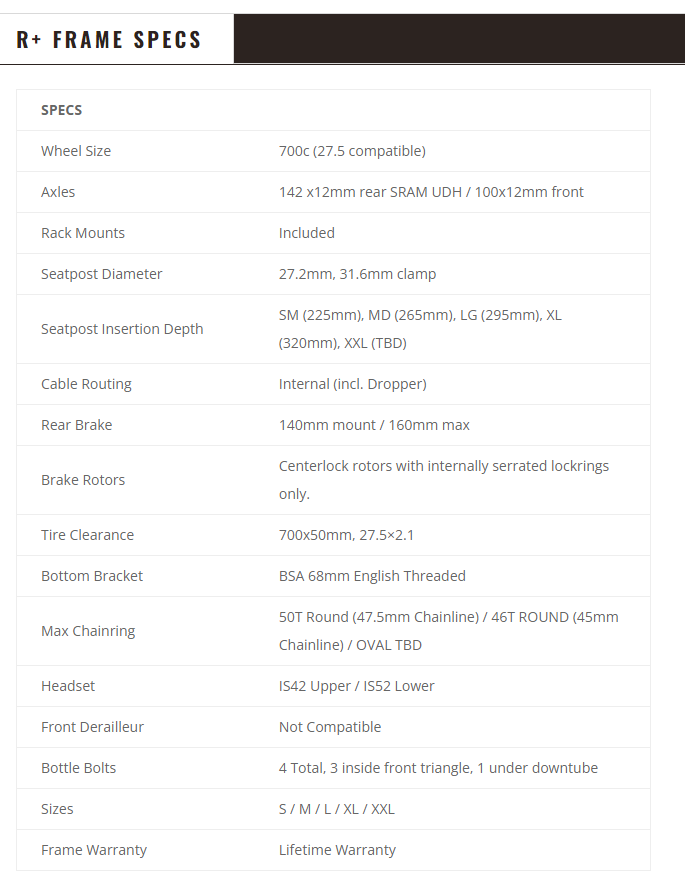Click the Rack Mounts row label
The image size is (685, 895).
pos(83,233)
